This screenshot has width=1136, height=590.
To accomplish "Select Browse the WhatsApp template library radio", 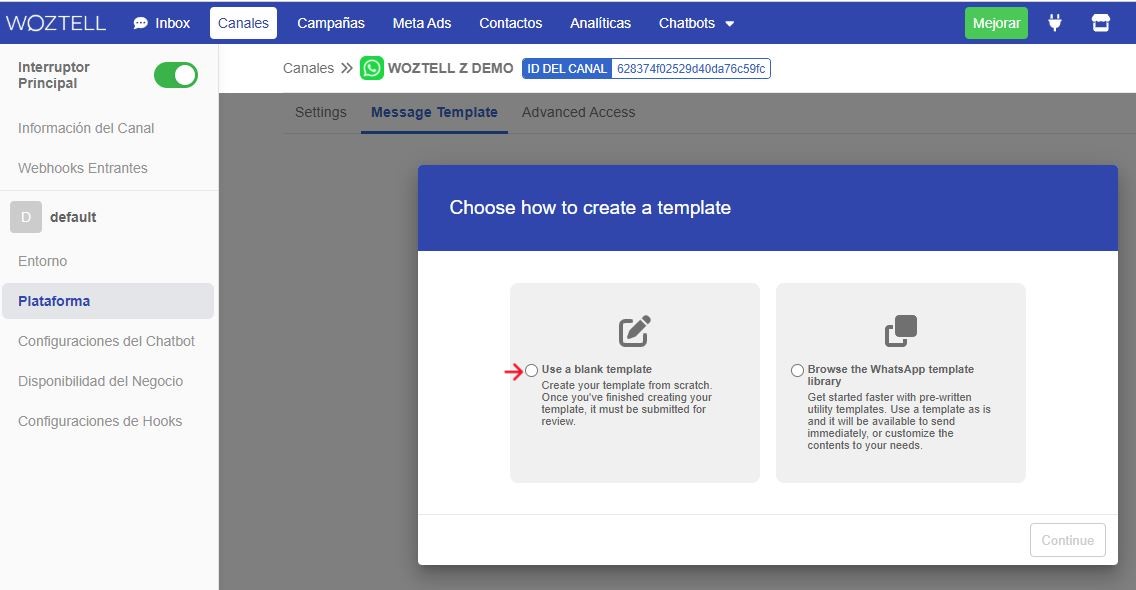I will pos(798,370).
